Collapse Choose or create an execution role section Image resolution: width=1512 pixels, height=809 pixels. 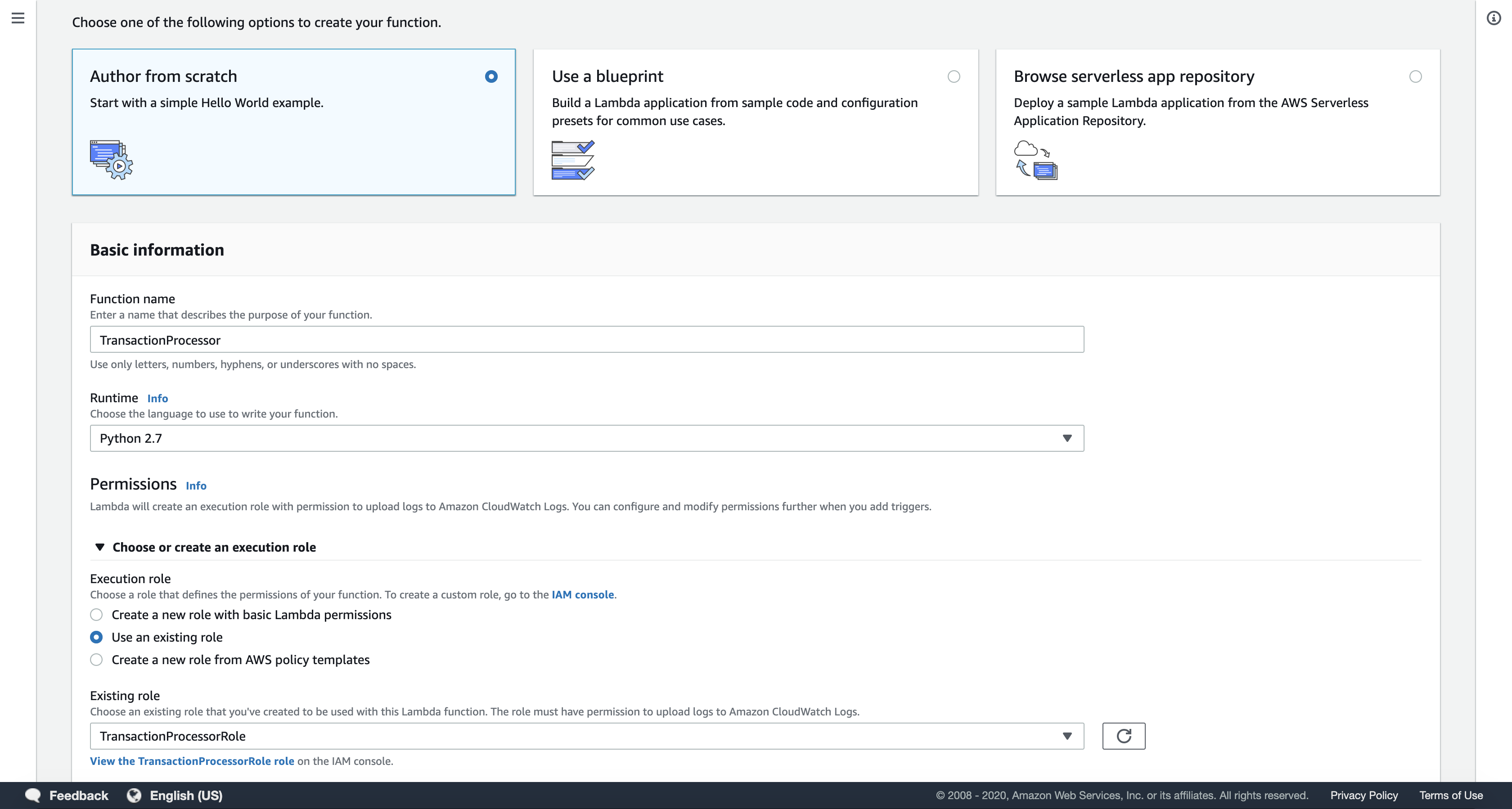[x=100, y=547]
